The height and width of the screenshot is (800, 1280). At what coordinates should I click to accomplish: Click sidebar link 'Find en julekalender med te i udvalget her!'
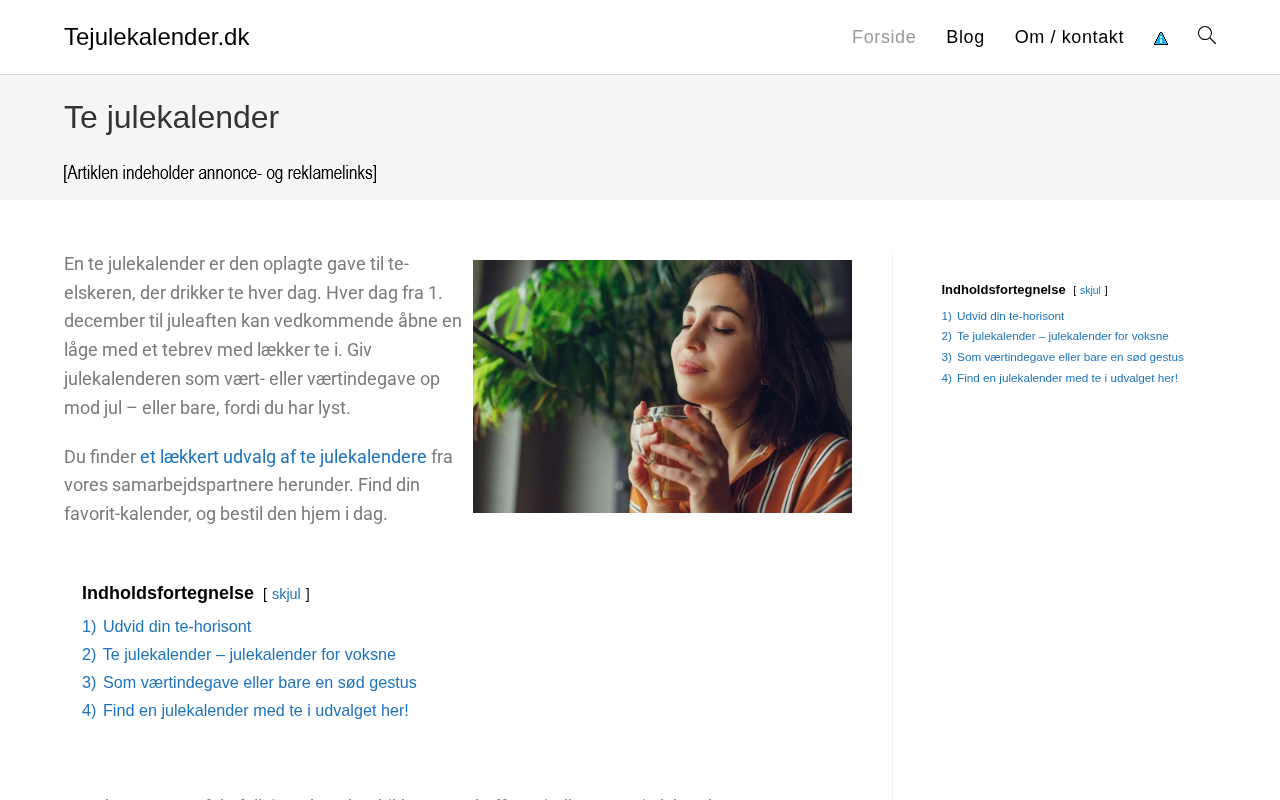coord(1067,378)
